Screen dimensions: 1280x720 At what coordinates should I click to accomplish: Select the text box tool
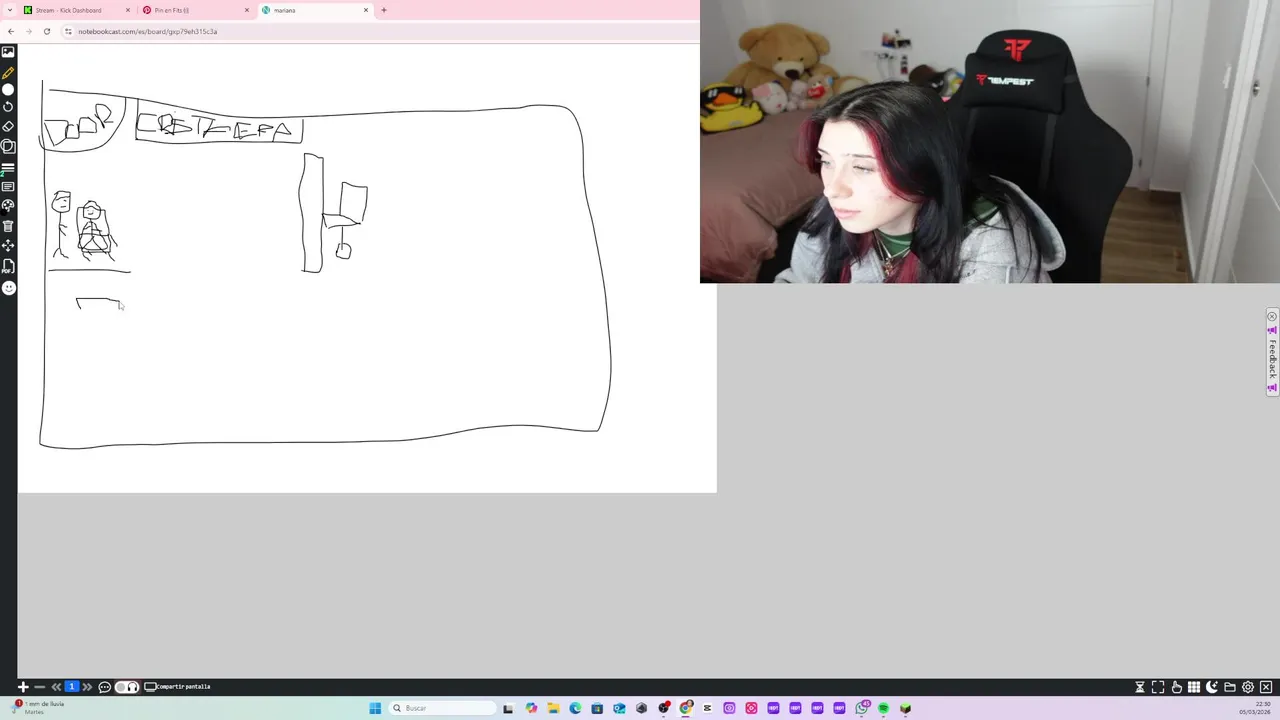[x=8, y=187]
